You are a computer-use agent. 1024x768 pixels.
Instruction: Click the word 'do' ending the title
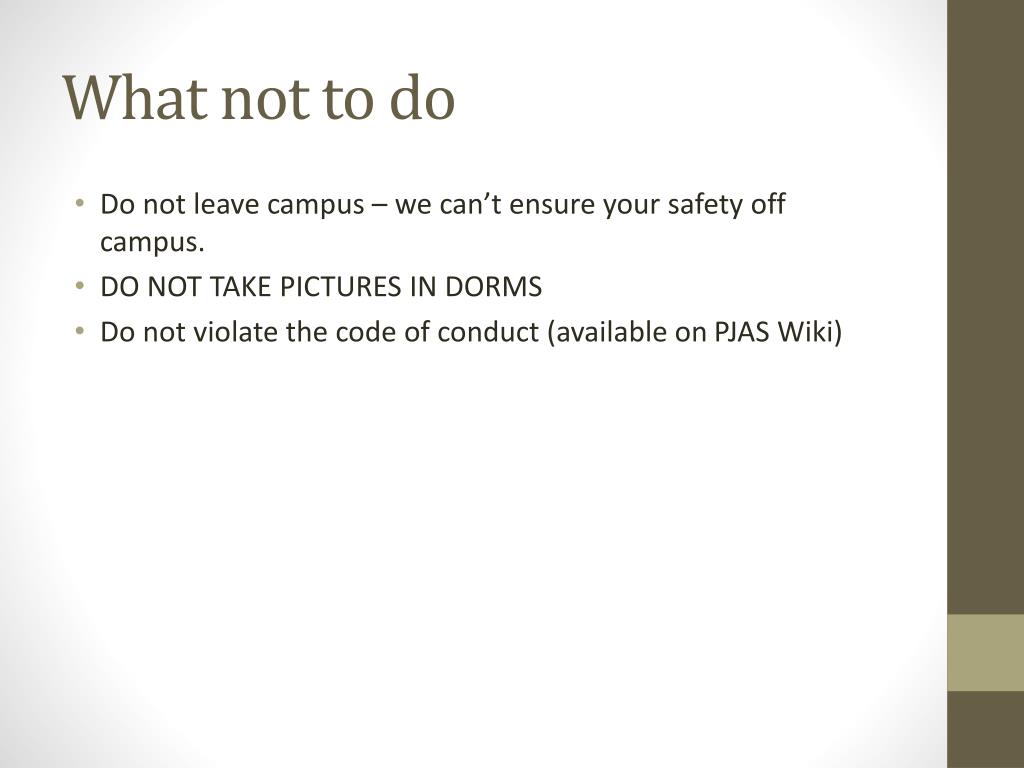423,97
